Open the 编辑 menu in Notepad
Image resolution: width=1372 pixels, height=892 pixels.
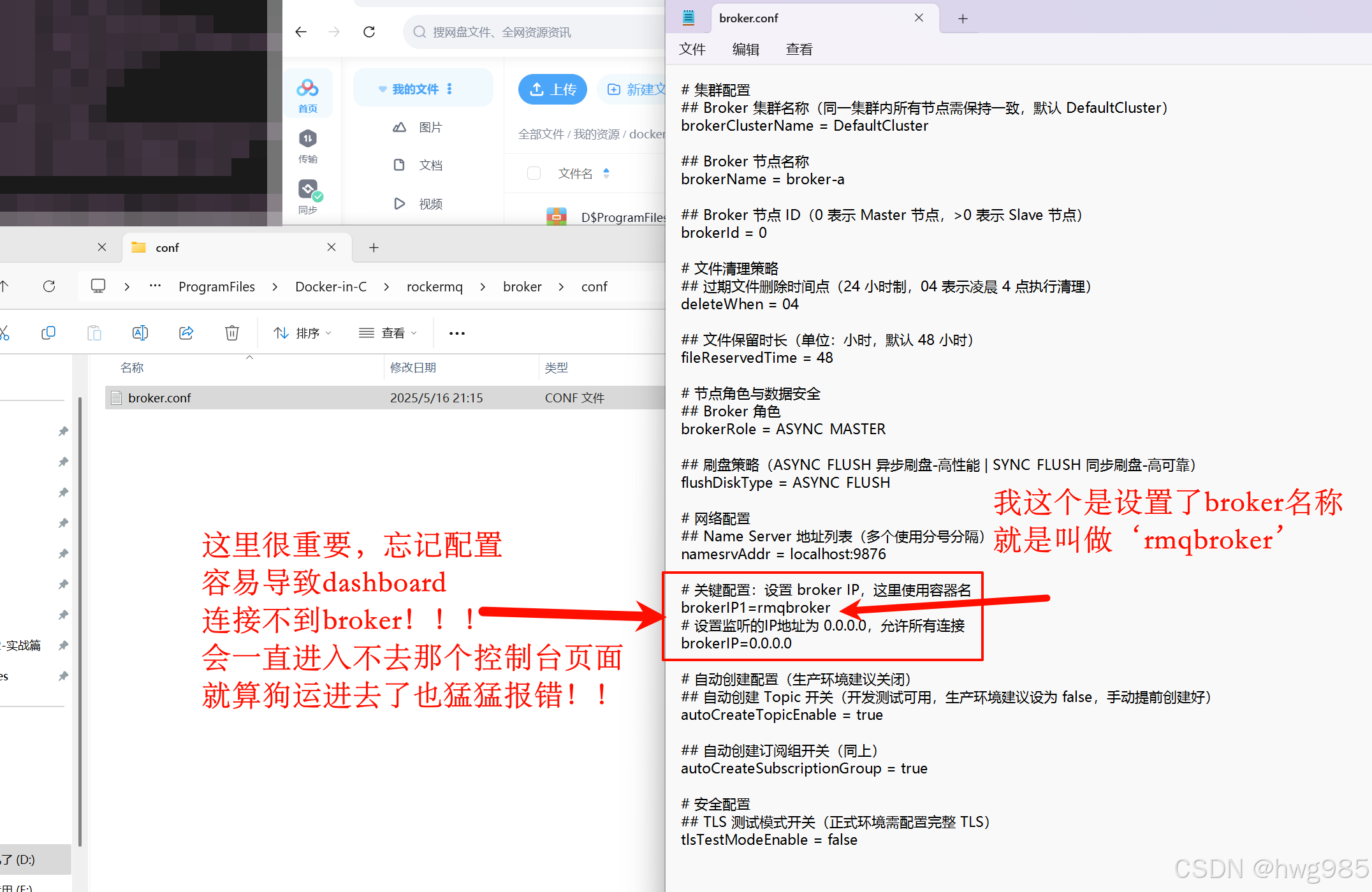coord(745,49)
